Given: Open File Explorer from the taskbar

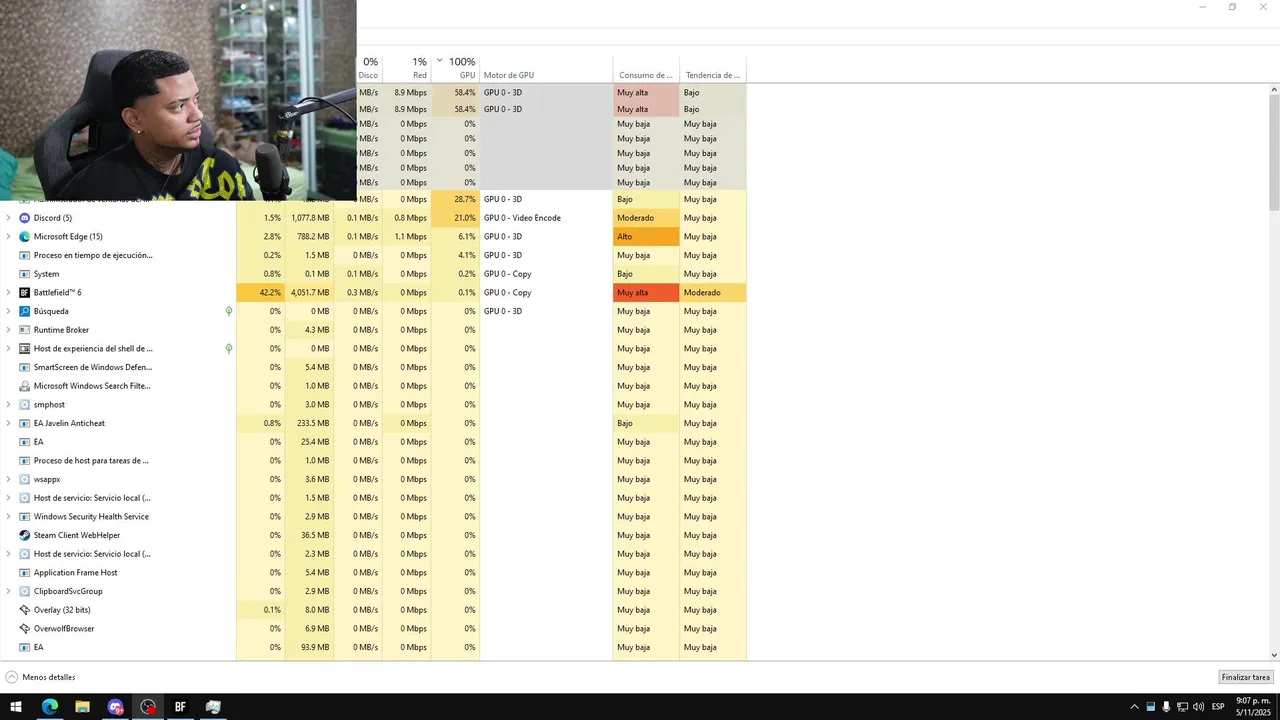Looking at the screenshot, I should (82, 707).
